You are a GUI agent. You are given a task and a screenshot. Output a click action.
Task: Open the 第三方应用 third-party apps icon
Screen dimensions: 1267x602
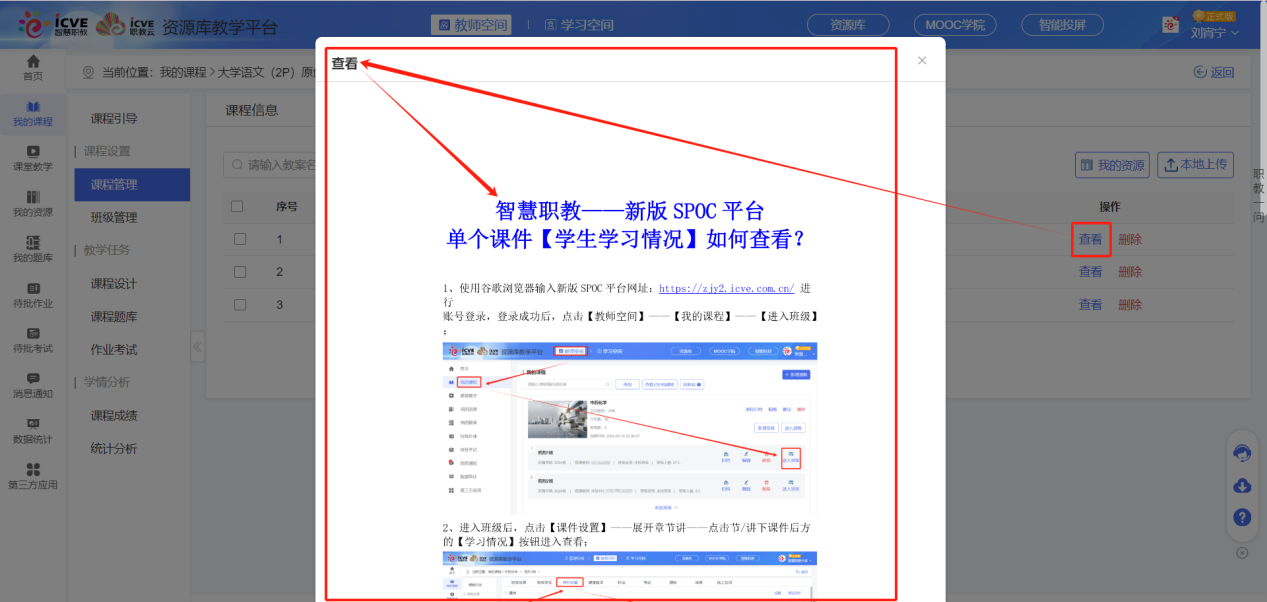point(33,475)
